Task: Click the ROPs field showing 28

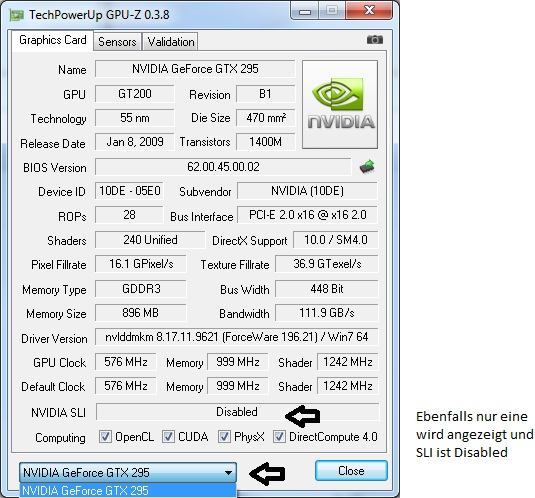Action: pos(129,215)
